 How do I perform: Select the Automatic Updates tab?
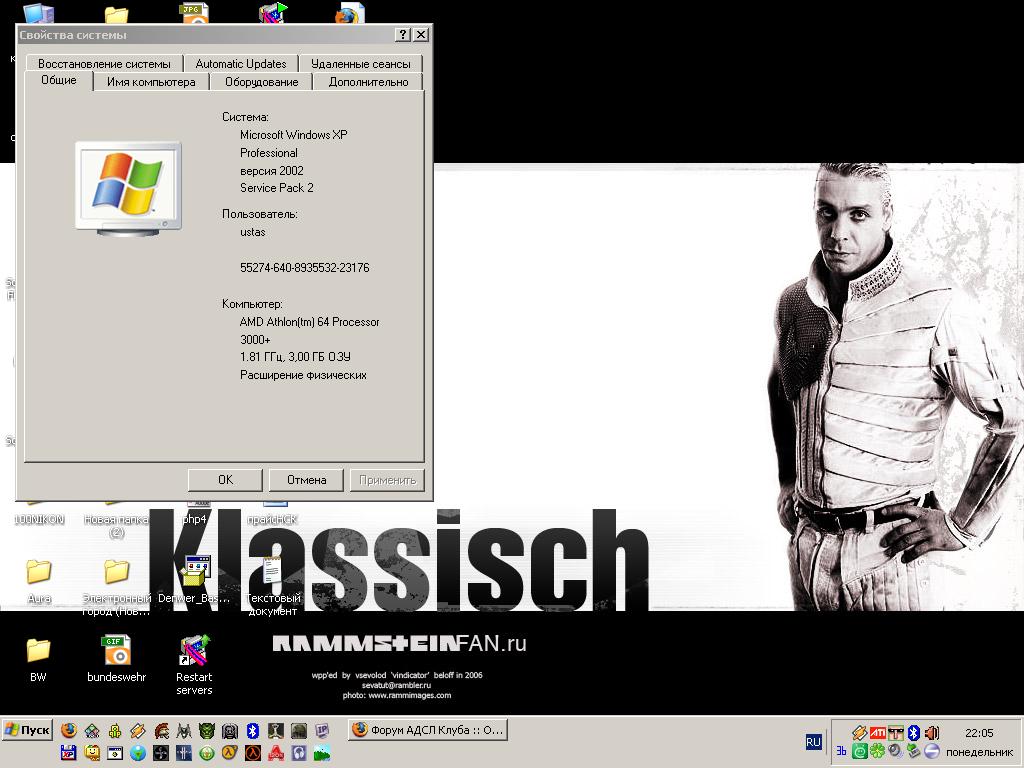(241, 63)
